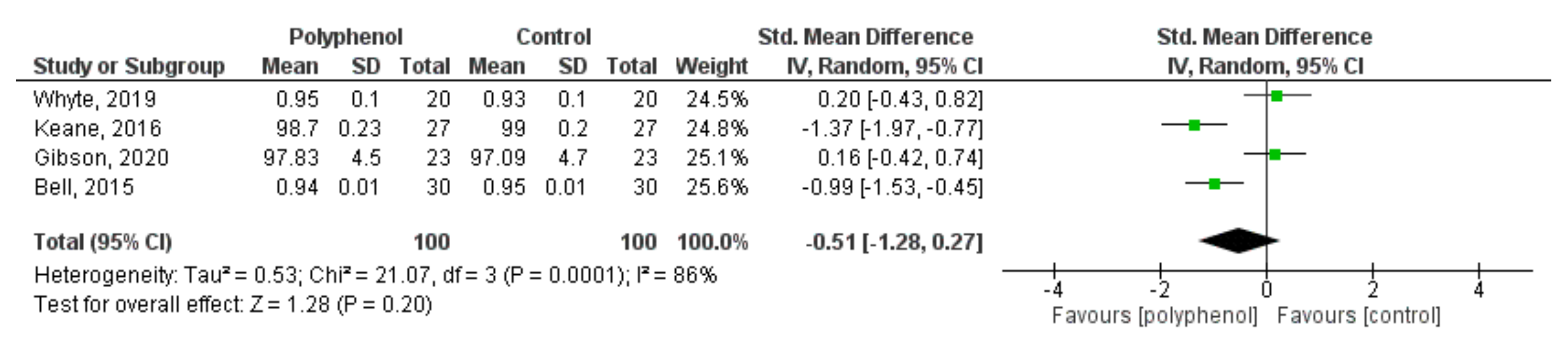The height and width of the screenshot is (346, 1568).
Task: Click the Control group column header
Action: point(553,37)
